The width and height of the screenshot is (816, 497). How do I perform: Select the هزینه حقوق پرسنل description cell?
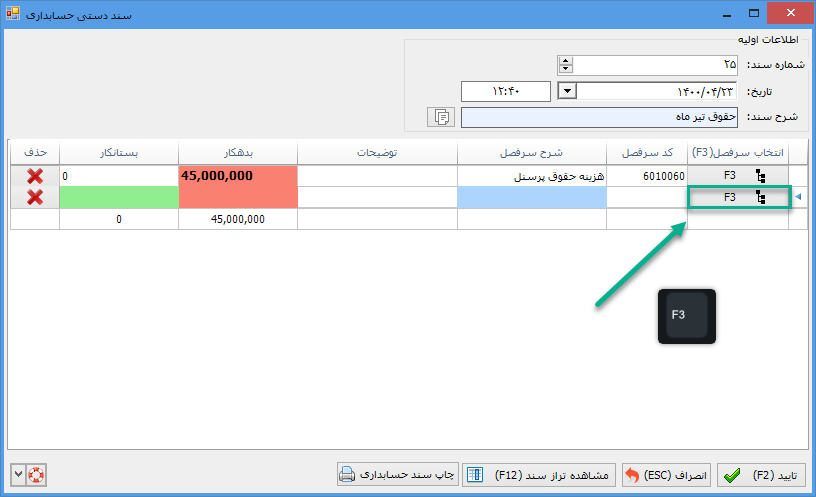532,176
